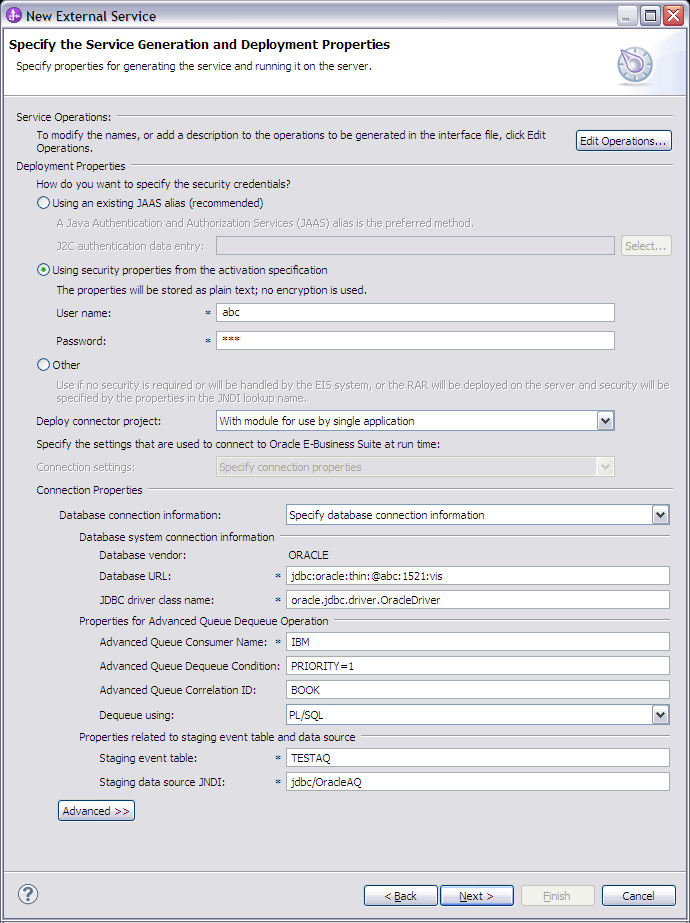
Task: Cancel the New External Service wizard
Action: [639, 896]
